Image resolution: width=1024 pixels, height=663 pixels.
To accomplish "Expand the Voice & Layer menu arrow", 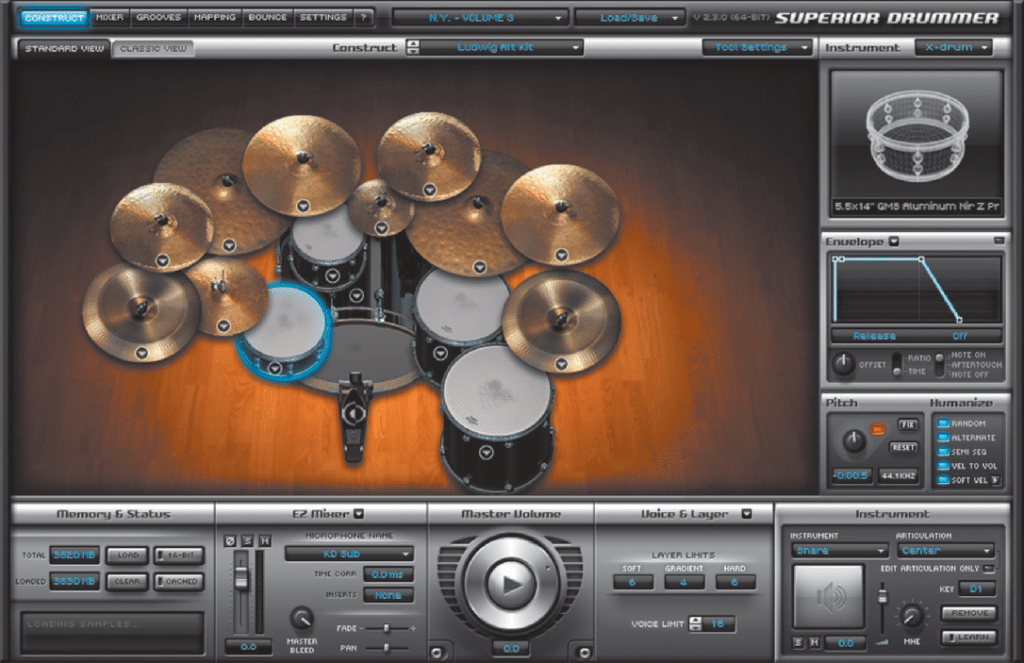I will pyautogui.click(x=746, y=514).
